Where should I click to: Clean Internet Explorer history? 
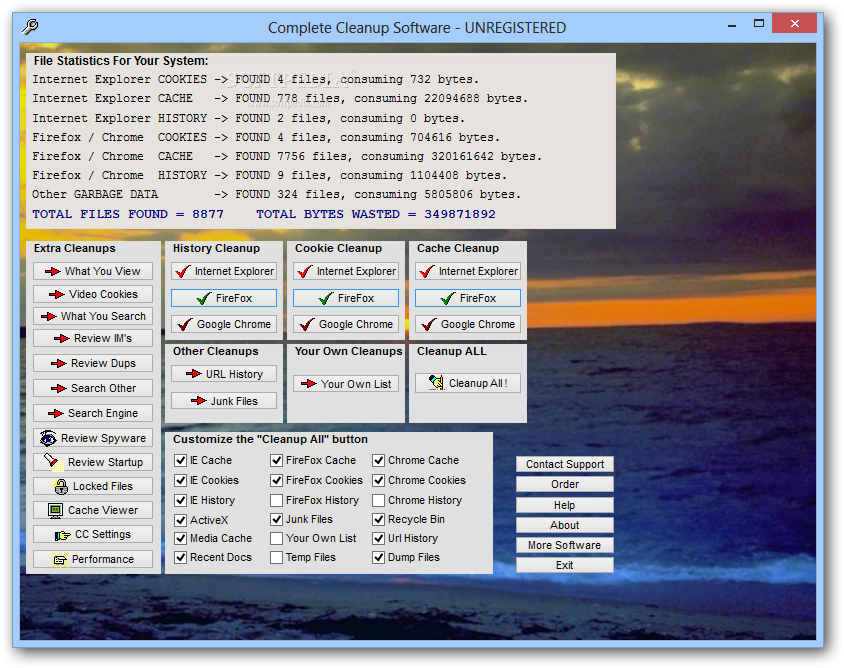pyautogui.click(x=224, y=271)
